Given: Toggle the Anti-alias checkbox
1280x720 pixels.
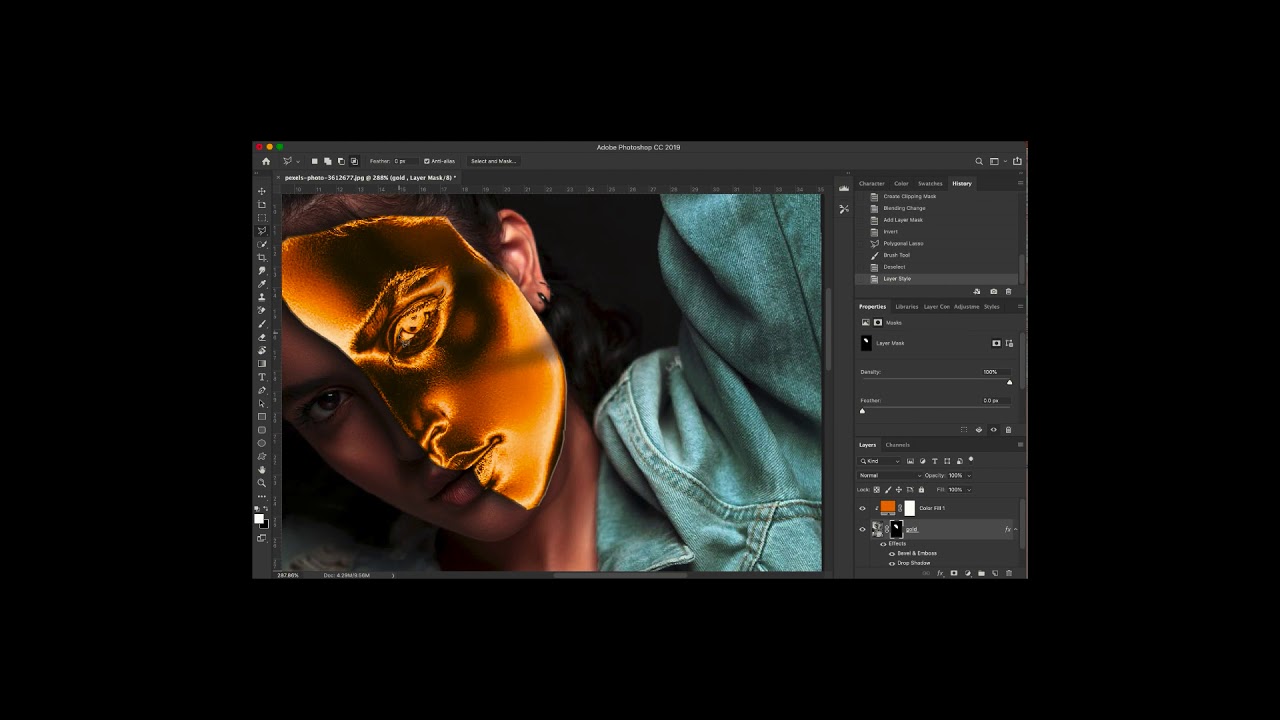Looking at the screenshot, I should (x=427, y=161).
